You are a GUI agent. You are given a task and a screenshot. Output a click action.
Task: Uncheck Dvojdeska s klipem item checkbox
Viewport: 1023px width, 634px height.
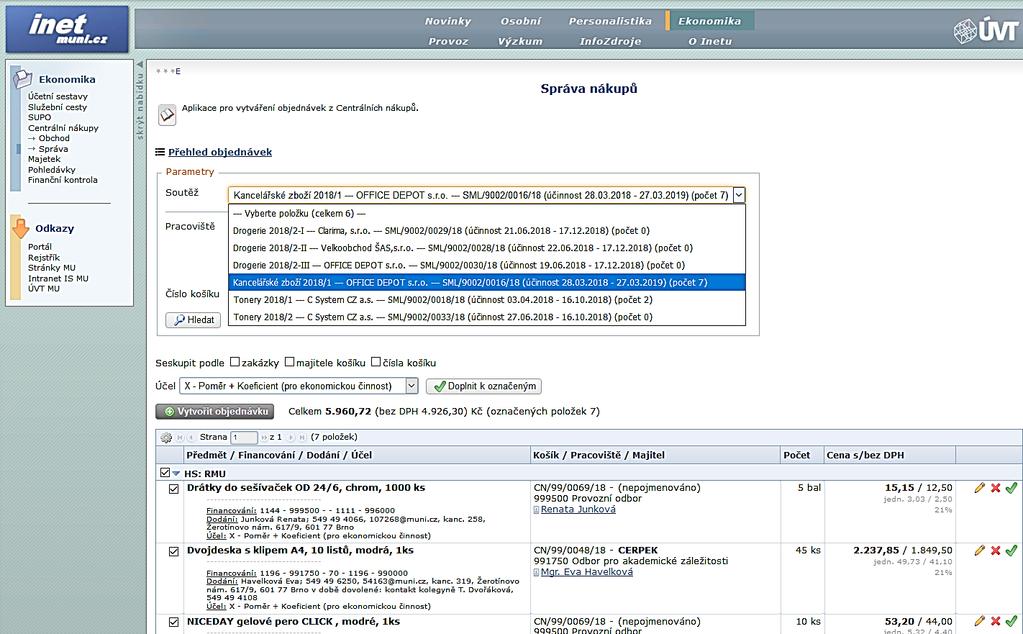click(x=174, y=551)
